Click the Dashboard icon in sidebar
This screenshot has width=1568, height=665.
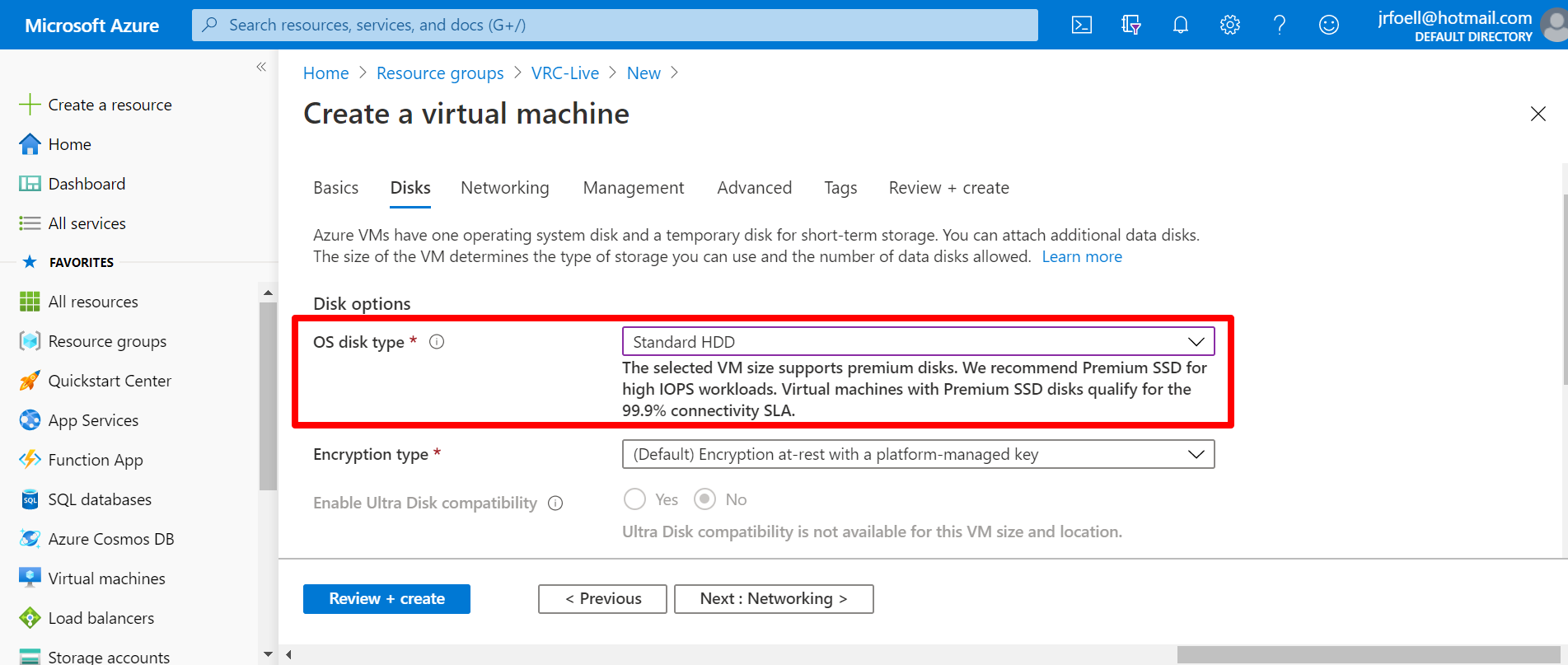point(30,184)
